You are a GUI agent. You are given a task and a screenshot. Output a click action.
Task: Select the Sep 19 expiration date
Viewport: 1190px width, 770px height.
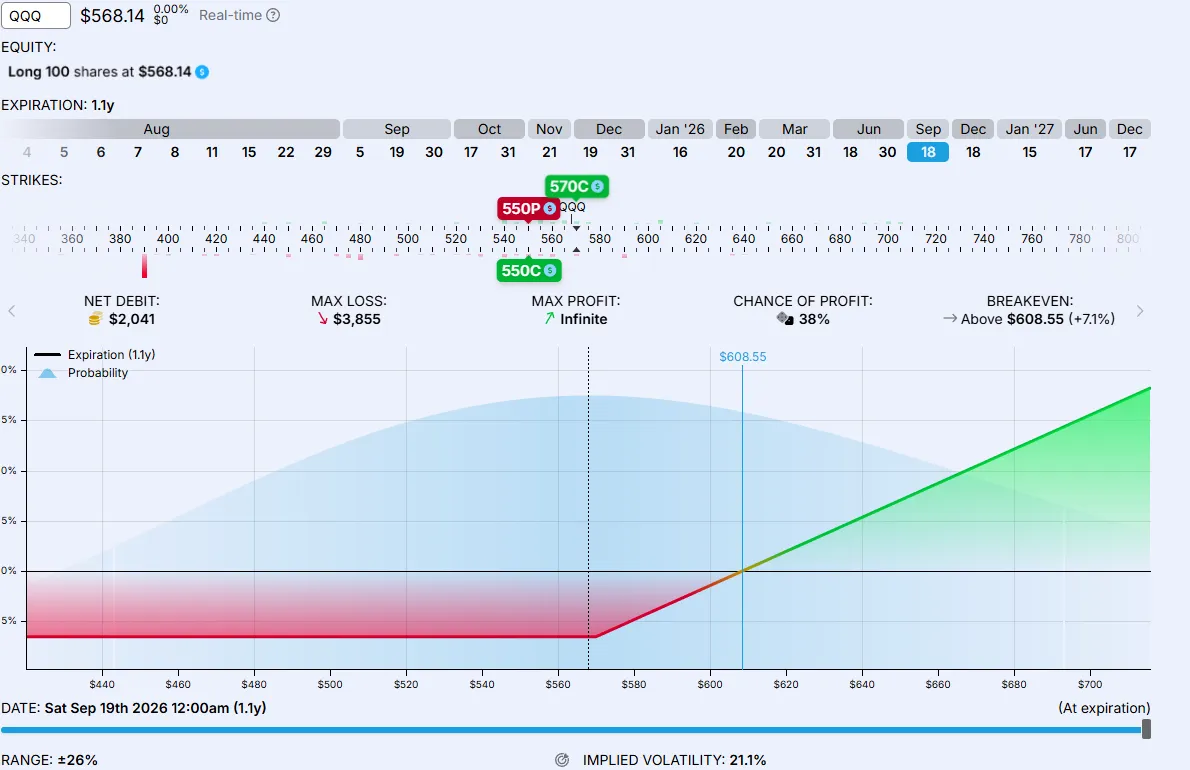point(396,152)
